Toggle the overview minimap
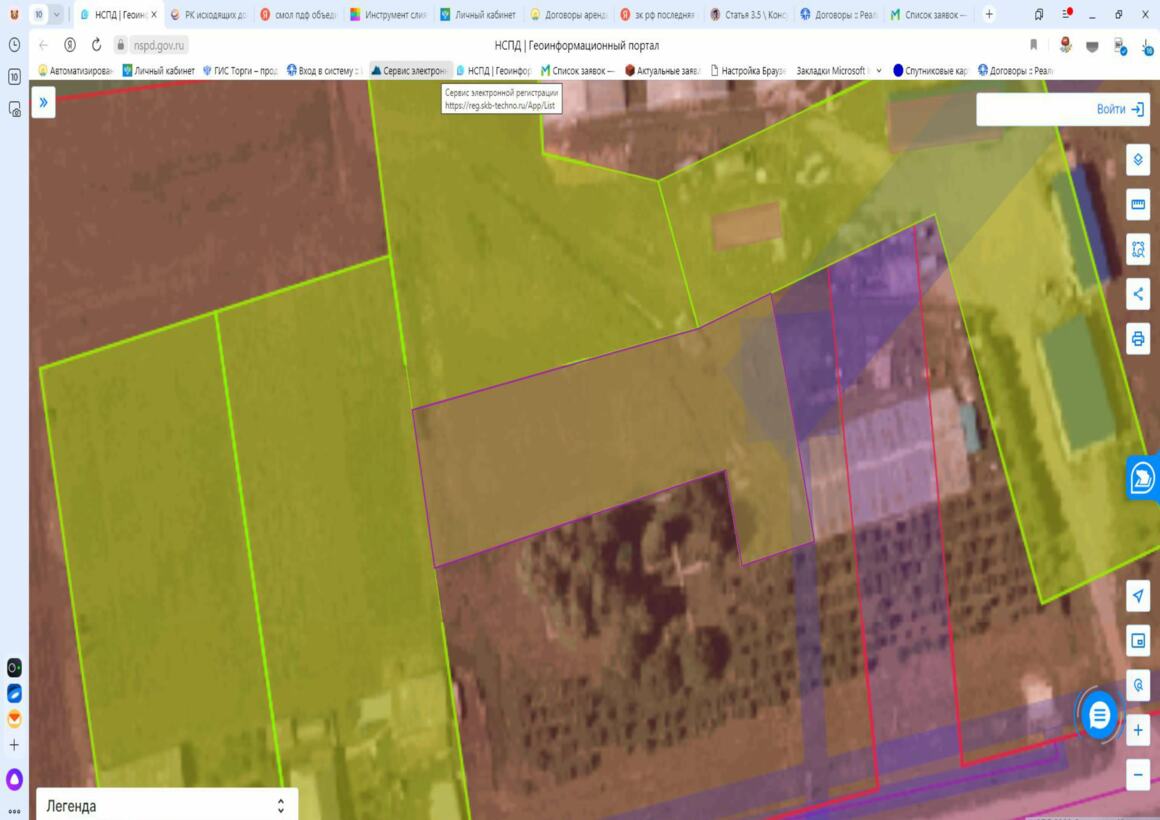Screen dimensions: 1160x820 pyautogui.click(x=1137, y=641)
